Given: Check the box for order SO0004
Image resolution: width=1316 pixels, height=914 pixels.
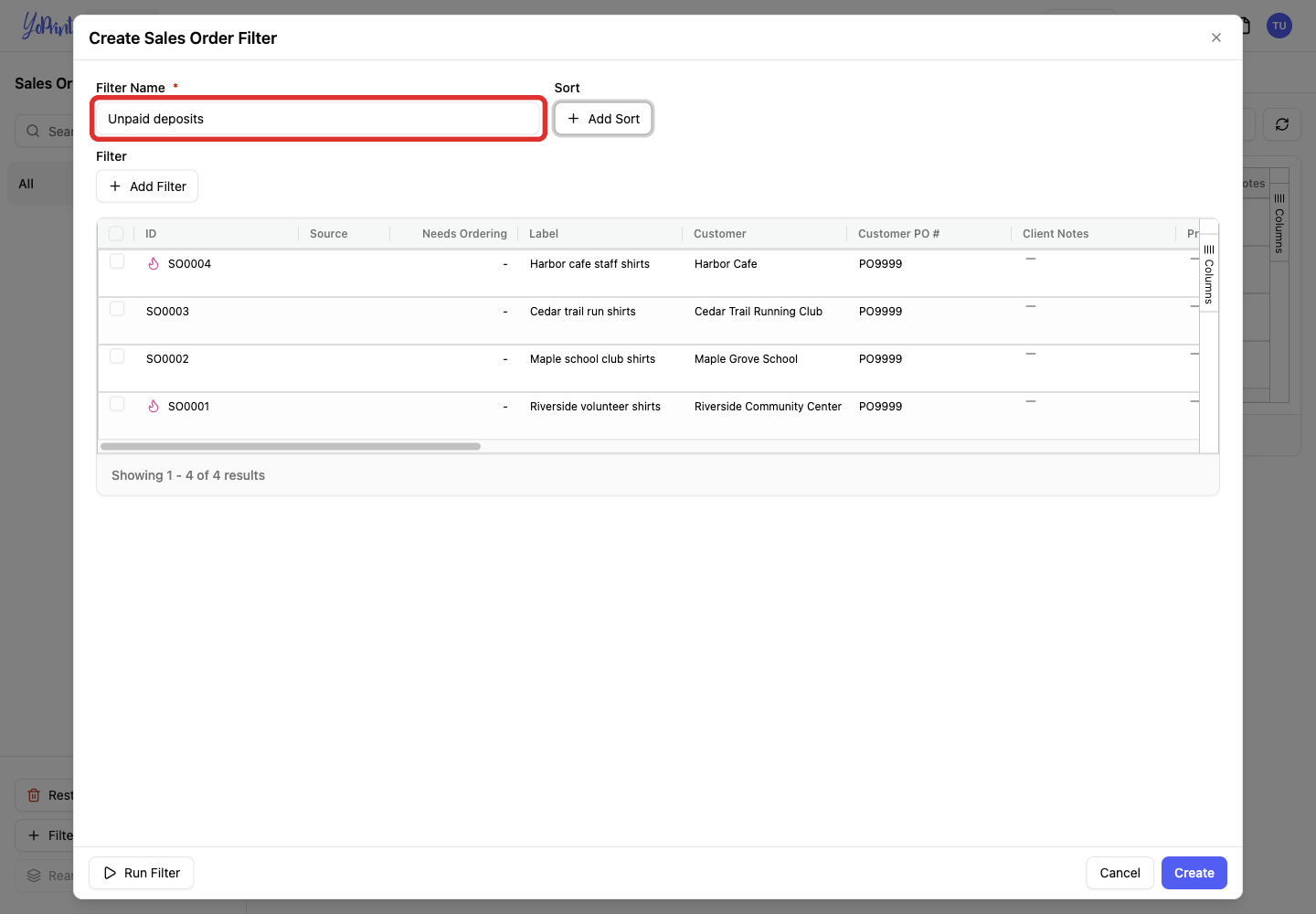Looking at the screenshot, I should click(x=117, y=261).
